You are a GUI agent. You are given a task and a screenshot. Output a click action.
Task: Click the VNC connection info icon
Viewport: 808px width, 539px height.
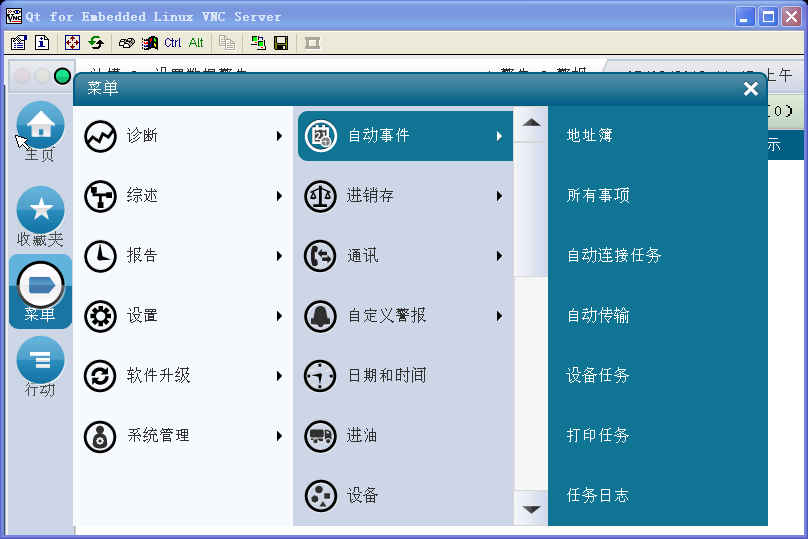[x=42, y=43]
